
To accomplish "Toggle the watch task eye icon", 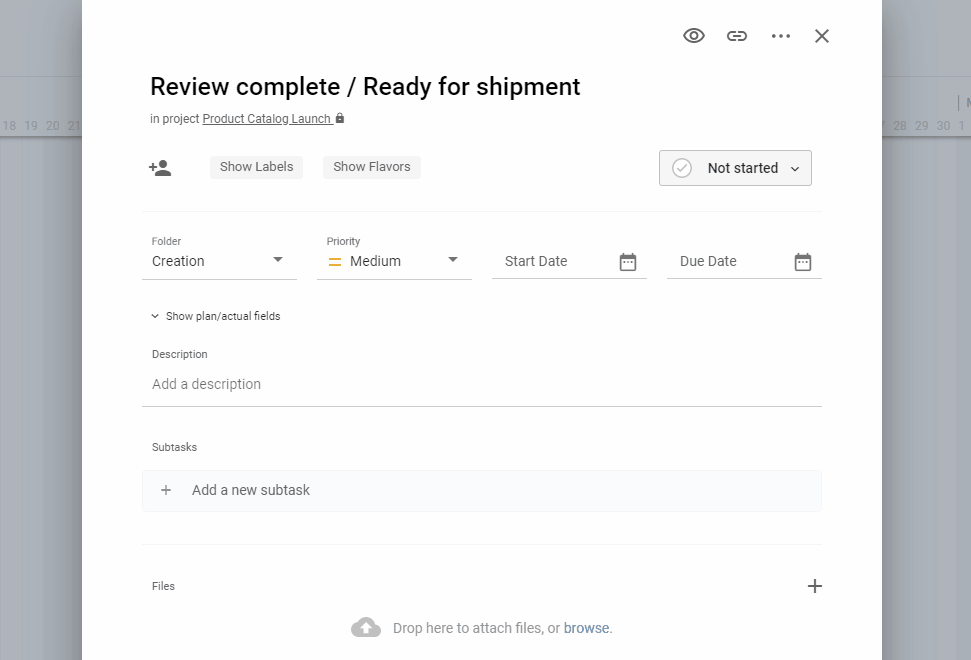I will [694, 36].
